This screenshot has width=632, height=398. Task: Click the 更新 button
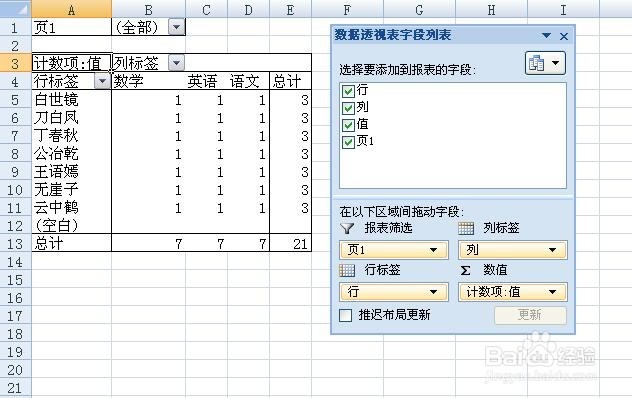click(530, 315)
